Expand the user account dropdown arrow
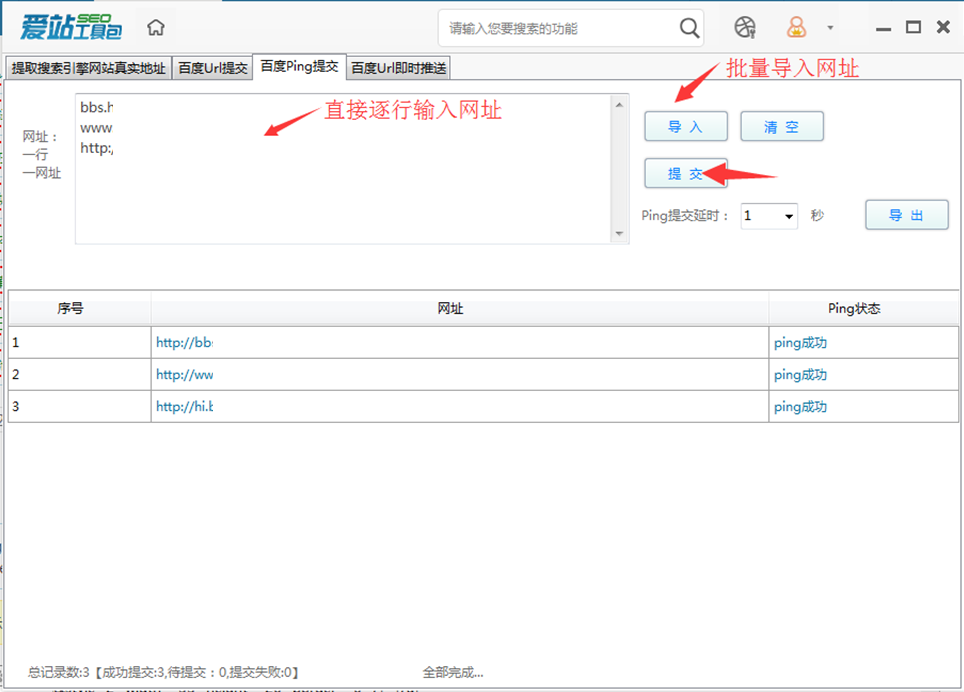Image resolution: width=964 pixels, height=692 pixels. point(828,28)
